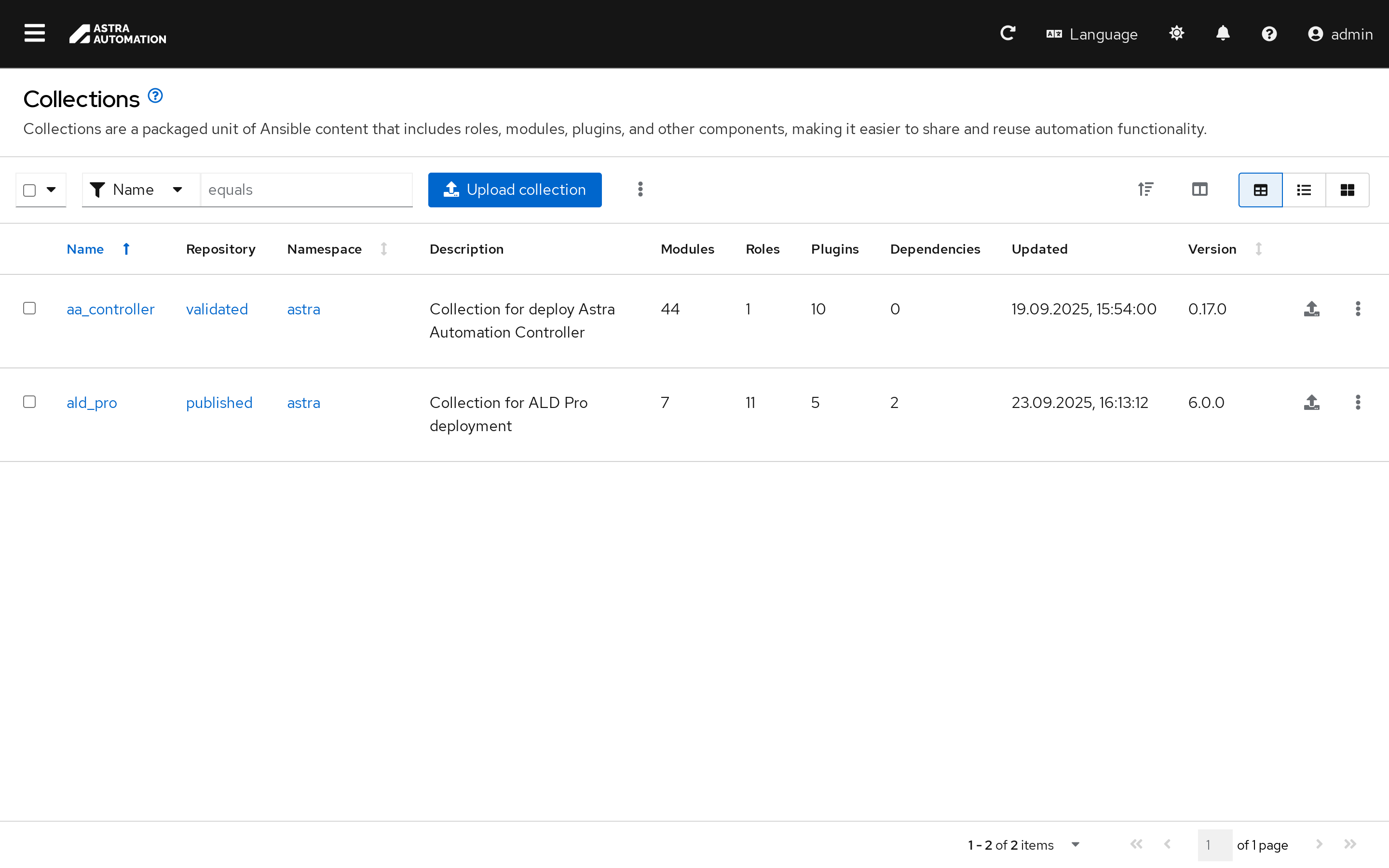The width and height of the screenshot is (1389, 868).
Task: Select the aa_controller row checkbox
Action: click(29, 308)
